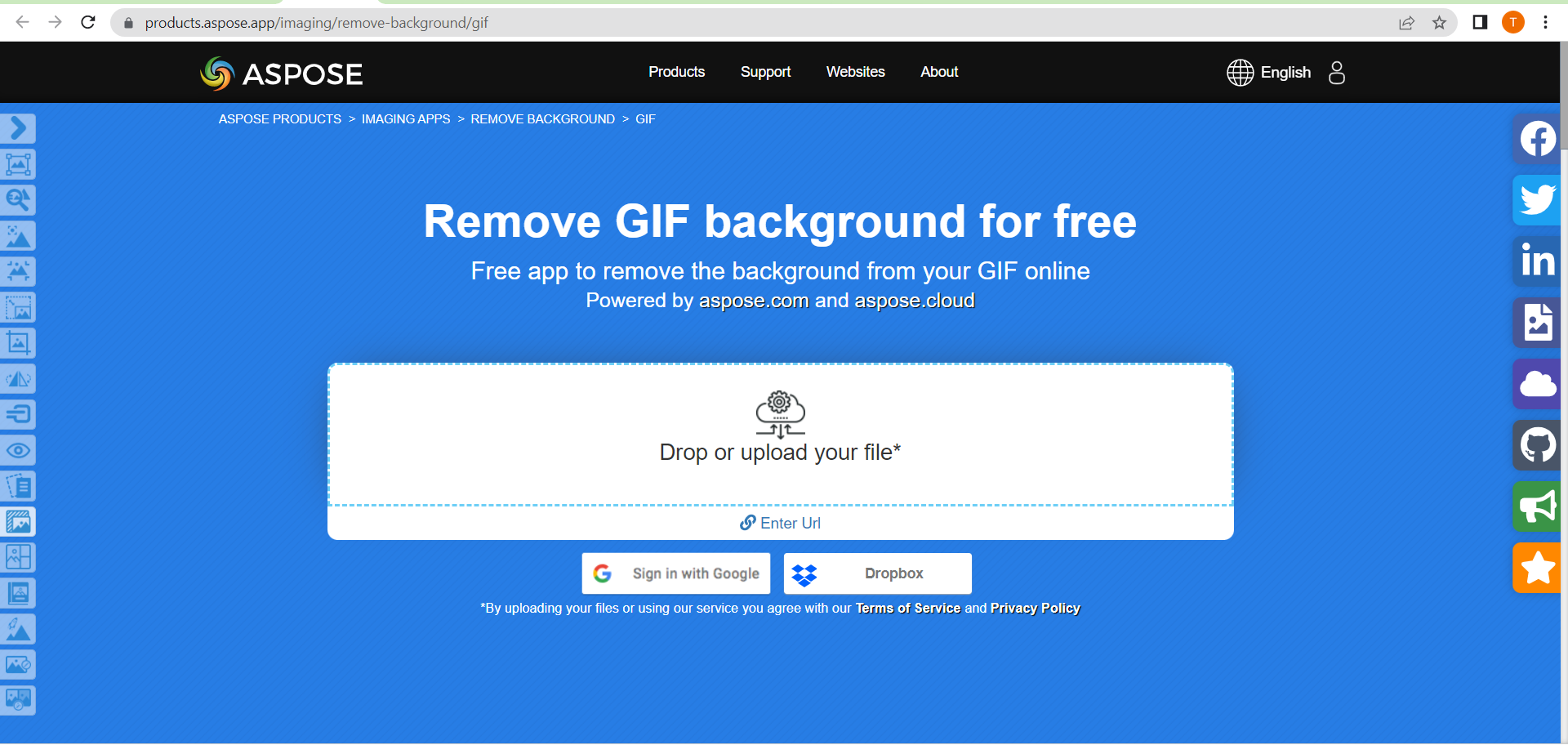
Task: Open the user account icon
Action: pos(1337,73)
